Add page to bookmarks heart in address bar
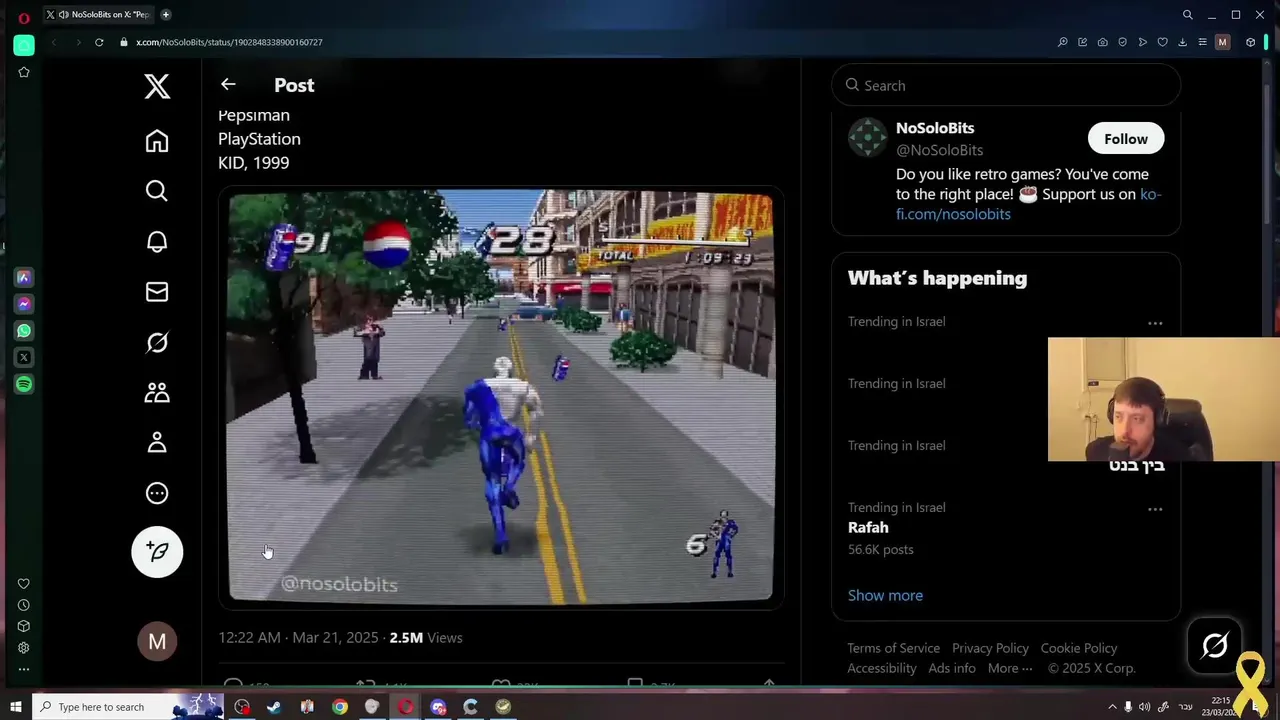 (1162, 42)
